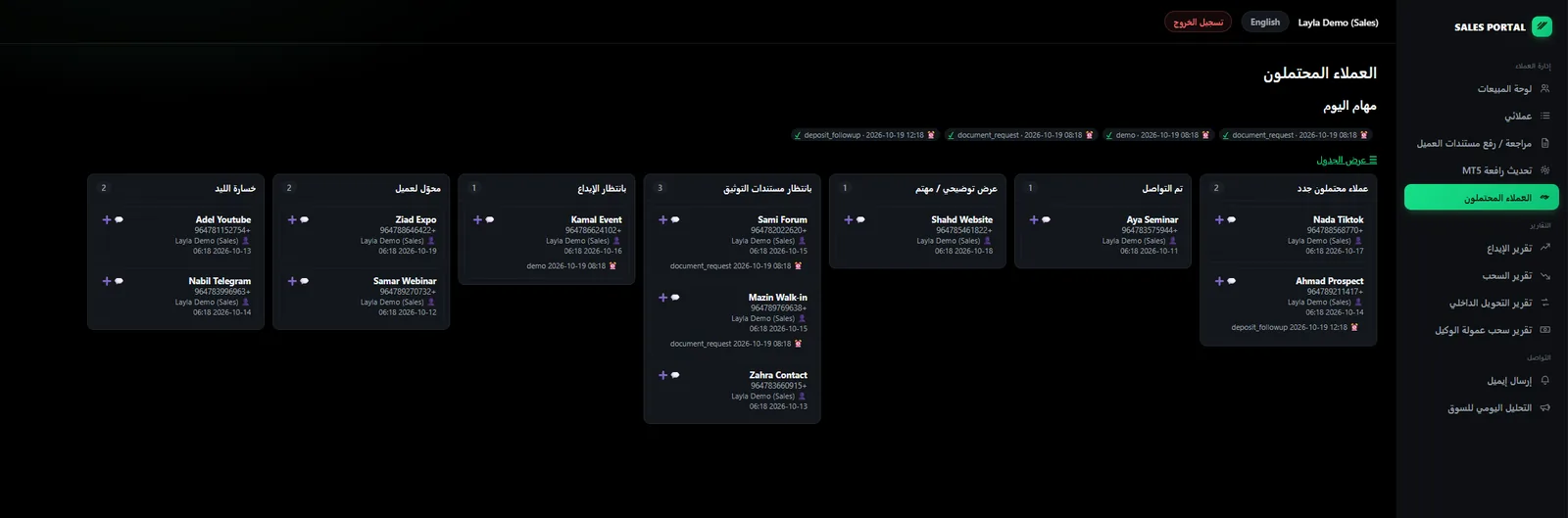Image resolution: width=1568 pixels, height=518 pixels.
Task: Click plus icon beside Aya Seminar
Action: (x=1034, y=220)
